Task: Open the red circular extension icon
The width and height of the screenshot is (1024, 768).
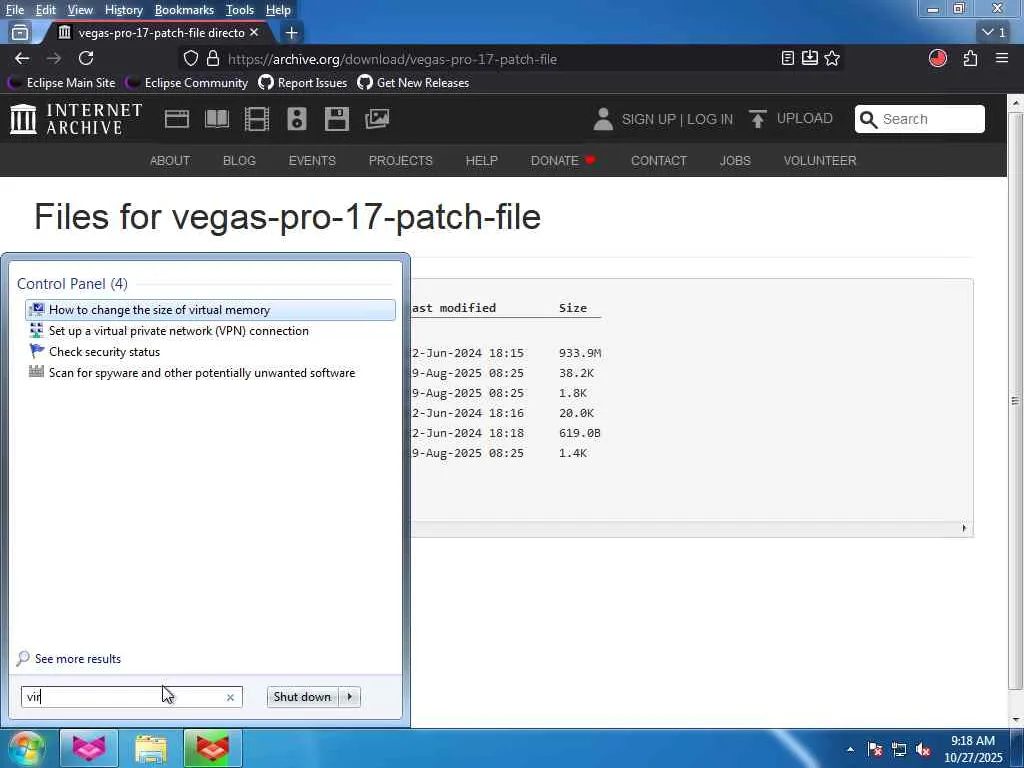Action: pos(938,58)
